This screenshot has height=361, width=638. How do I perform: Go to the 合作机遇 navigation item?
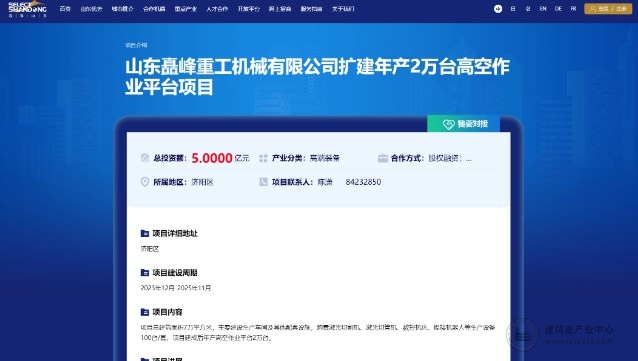point(154,9)
